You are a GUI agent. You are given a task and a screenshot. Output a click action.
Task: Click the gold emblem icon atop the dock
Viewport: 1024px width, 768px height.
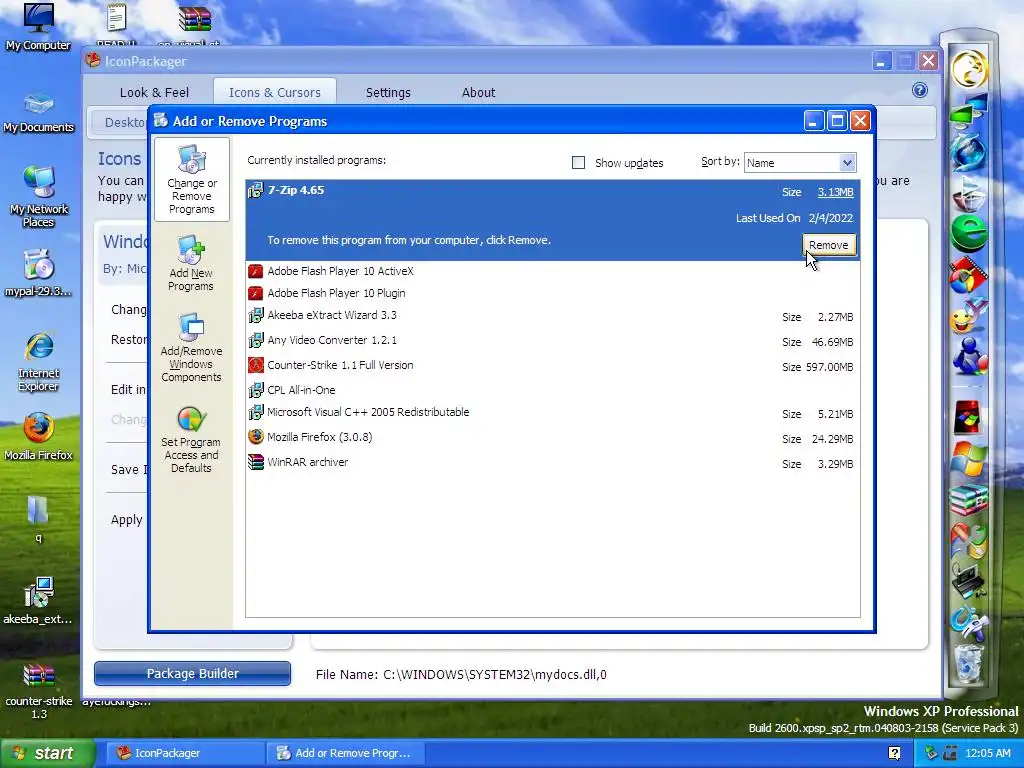(969, 69)
